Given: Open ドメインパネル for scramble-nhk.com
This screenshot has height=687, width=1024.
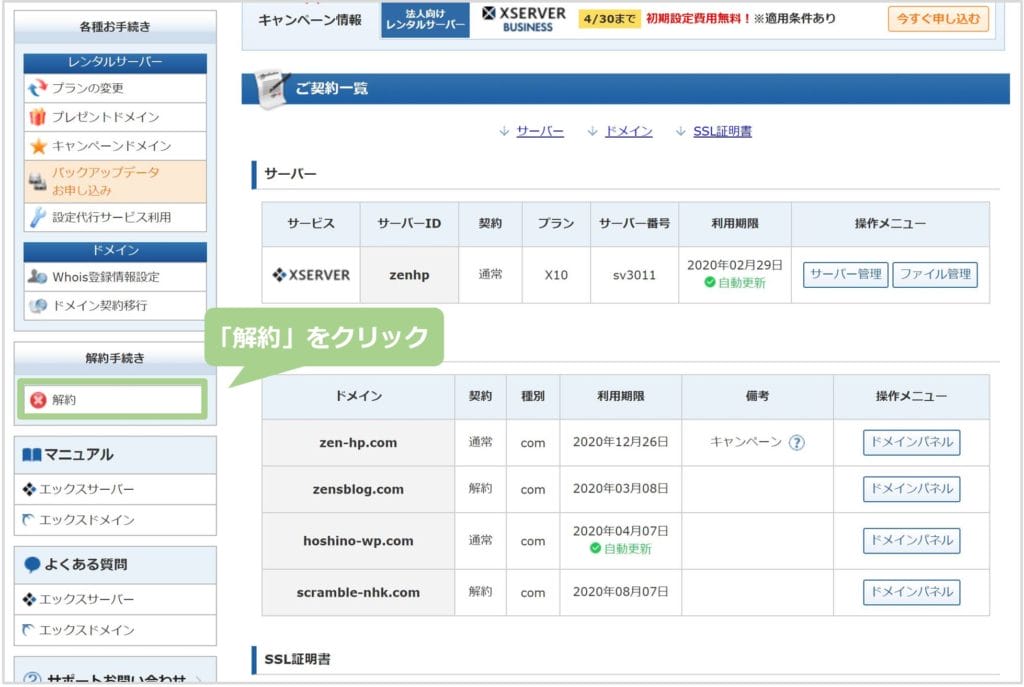Looking at the screenshot, I should tap(911, 592).
